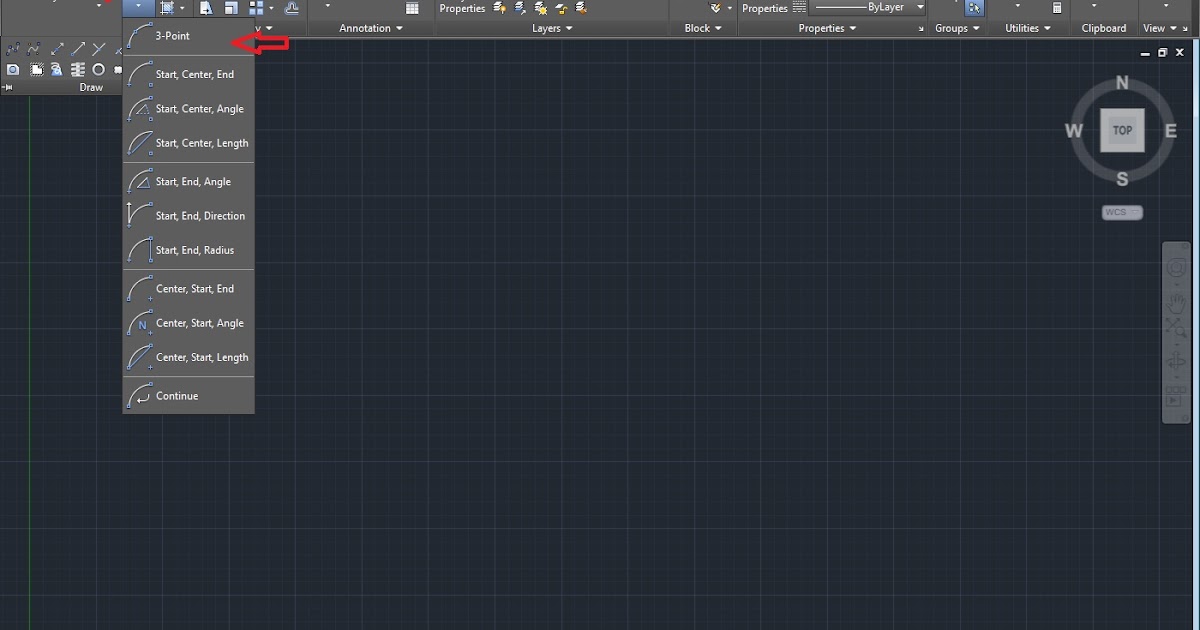Open the Properties panel dialog launcher
Screen dimensions: 1200x630
[922, 27]
